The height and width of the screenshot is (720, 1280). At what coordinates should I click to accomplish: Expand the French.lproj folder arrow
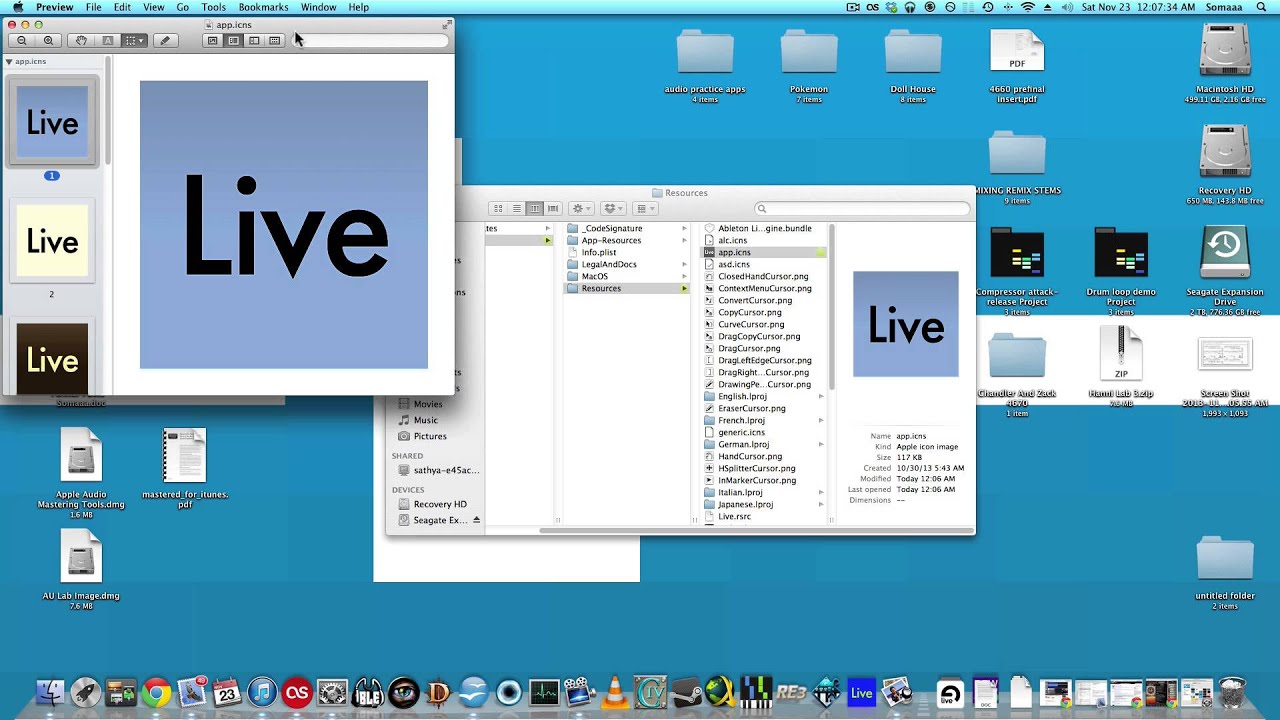tap(821, 420)
